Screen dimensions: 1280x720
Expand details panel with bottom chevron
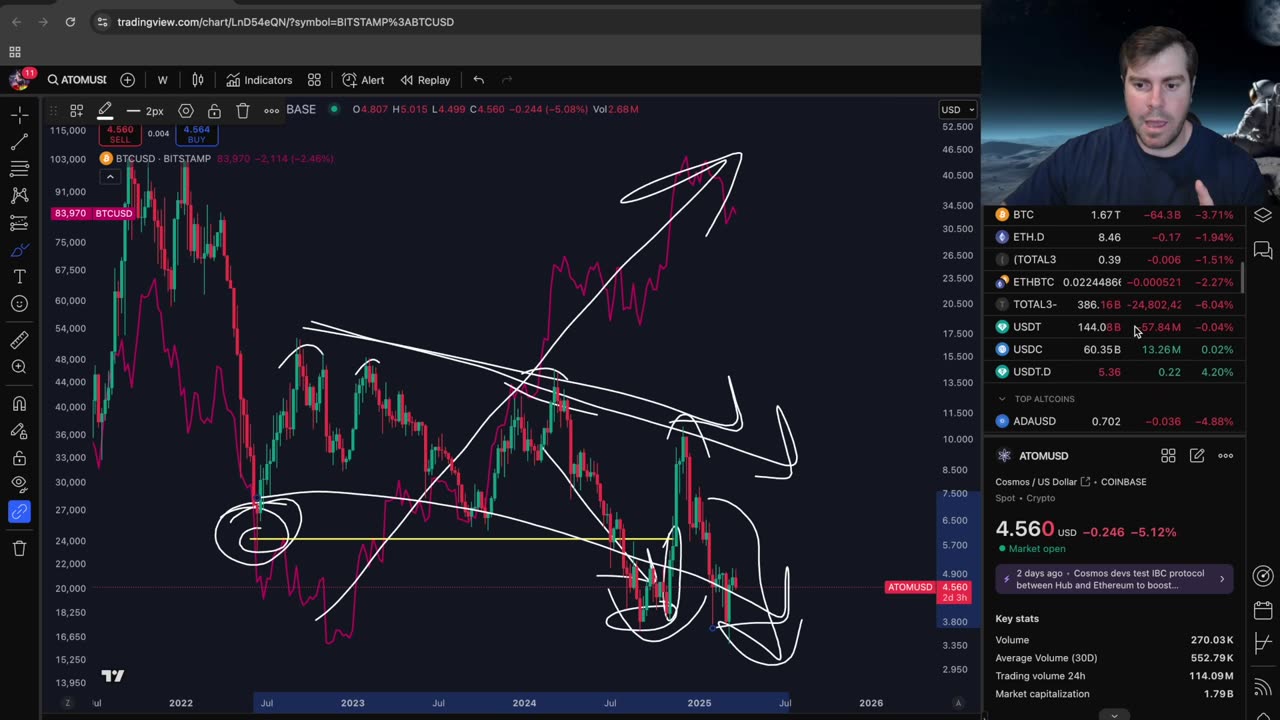(x=1114, y=714)
